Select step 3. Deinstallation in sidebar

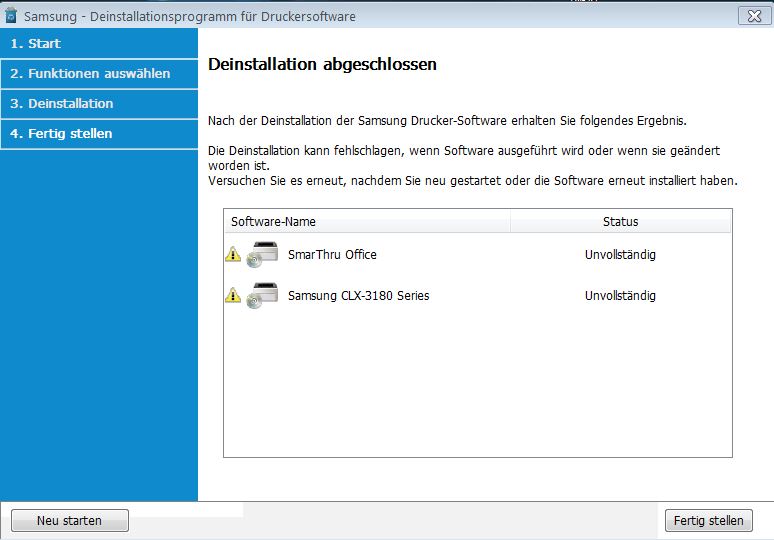click(x=99, y=104)
